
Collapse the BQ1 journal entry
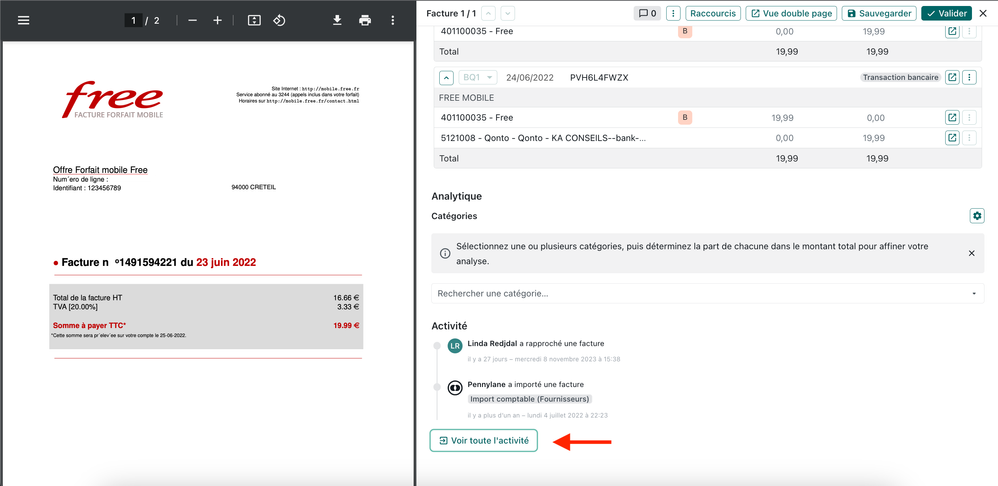point(445,78)
